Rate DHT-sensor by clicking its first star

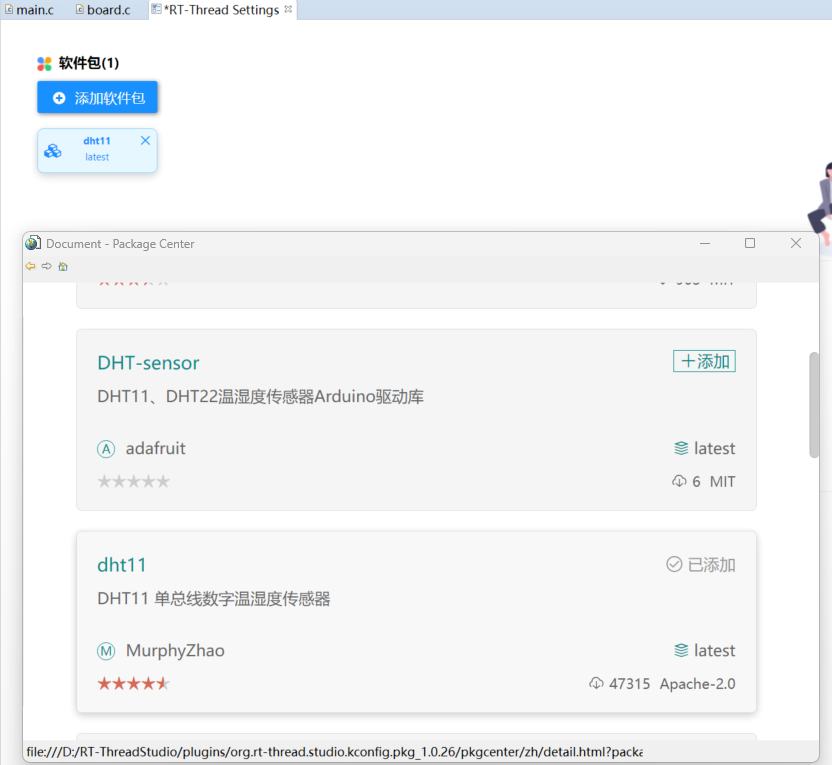point(103,480)
